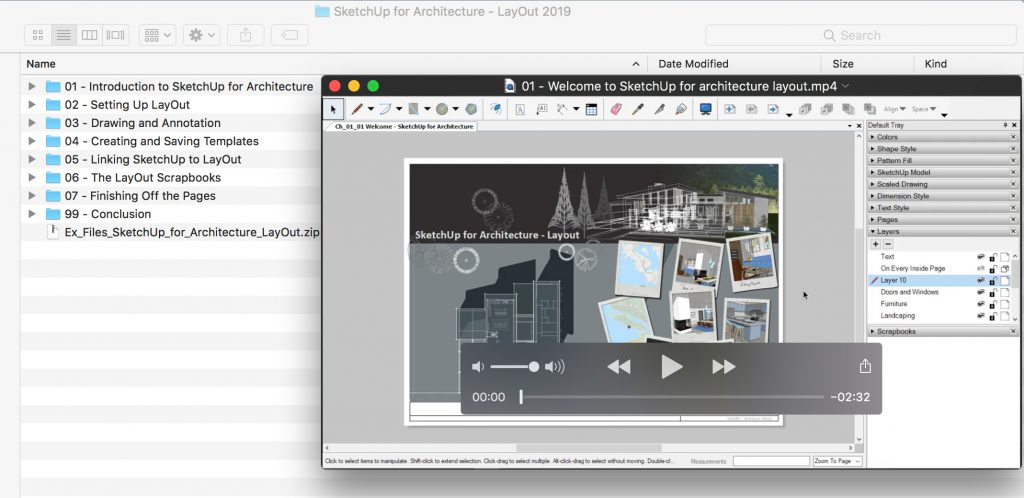Insert a table with the Table tool

coord(591,109)
